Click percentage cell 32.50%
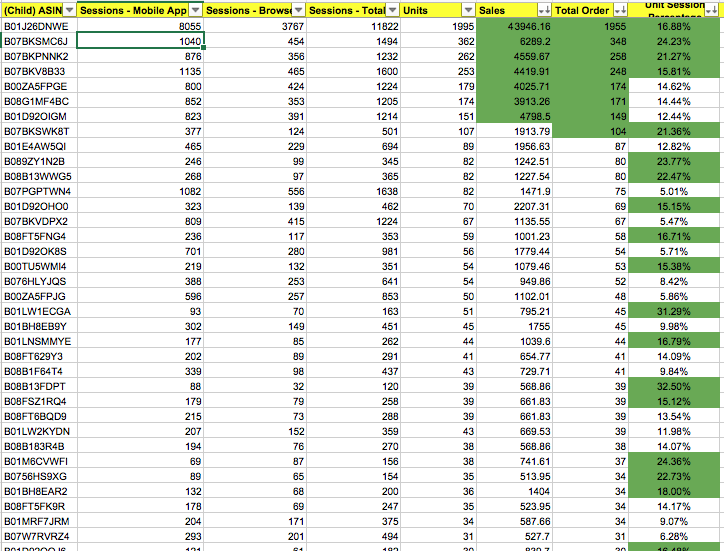 (674, 387)
